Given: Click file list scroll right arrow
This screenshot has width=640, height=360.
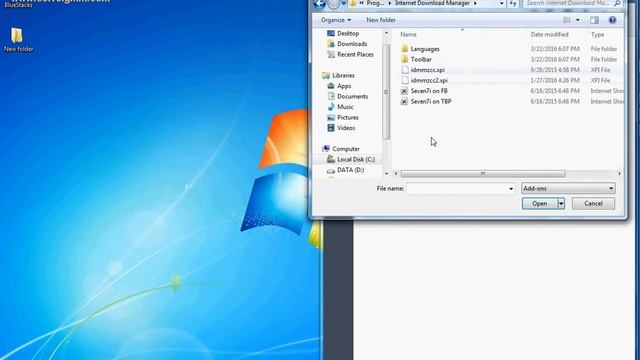Looking at the screenshot, I should click(619, 174).
